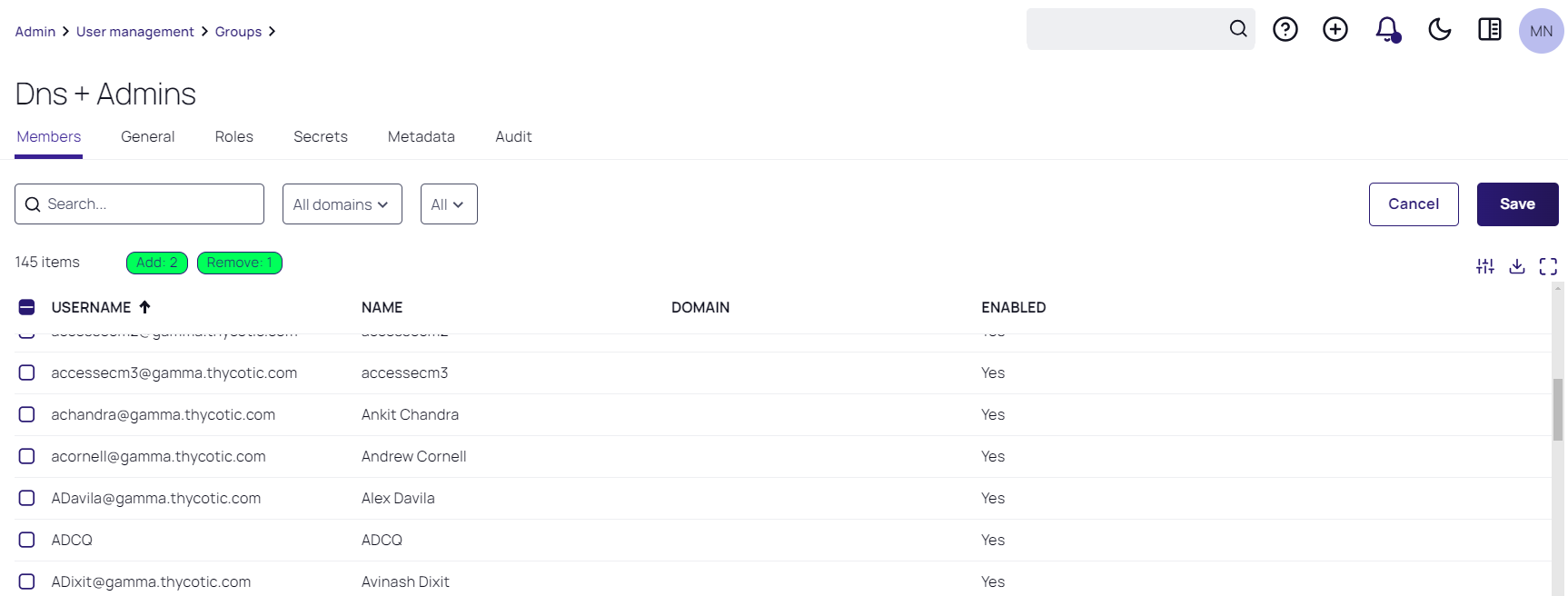
Task: Open the All domains dropdown
Action: (342, 204)
